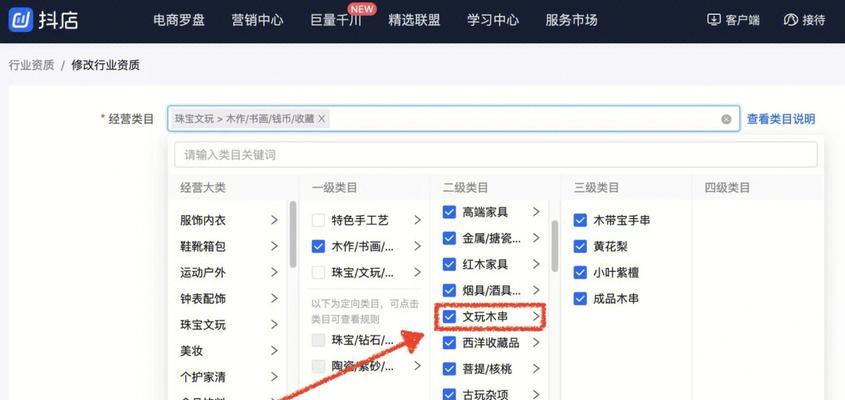Uncheck the 烟具/酒具... checkbox
Screen dimensions: 845x400
449,290
